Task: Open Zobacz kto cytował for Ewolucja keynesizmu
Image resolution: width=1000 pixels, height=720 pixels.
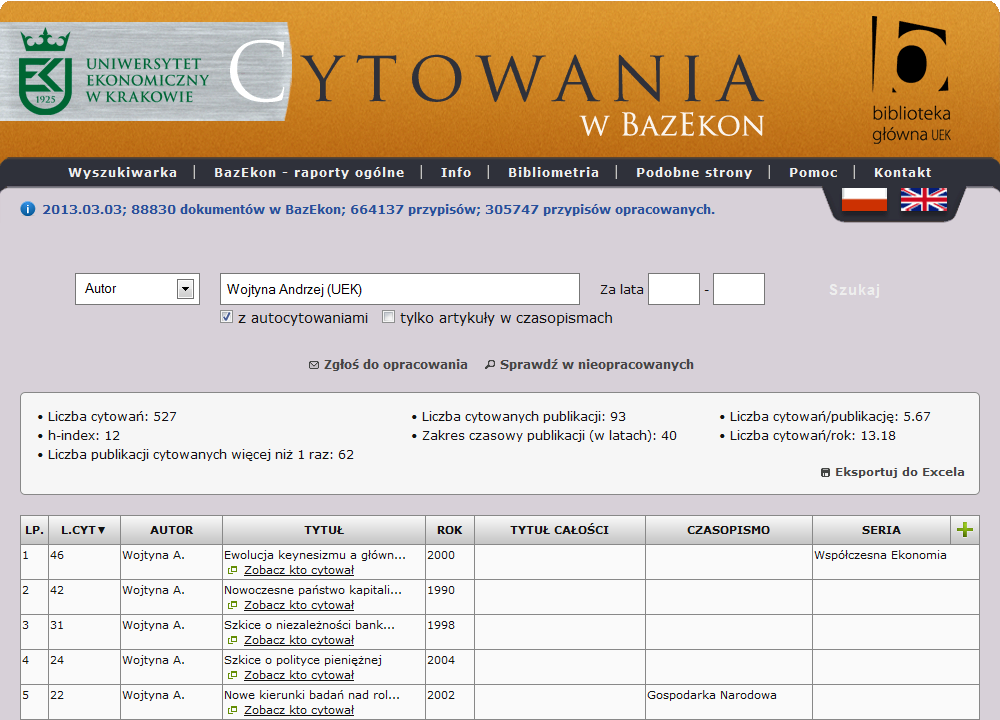Action: pyautogui.click(x=299, y=570)
